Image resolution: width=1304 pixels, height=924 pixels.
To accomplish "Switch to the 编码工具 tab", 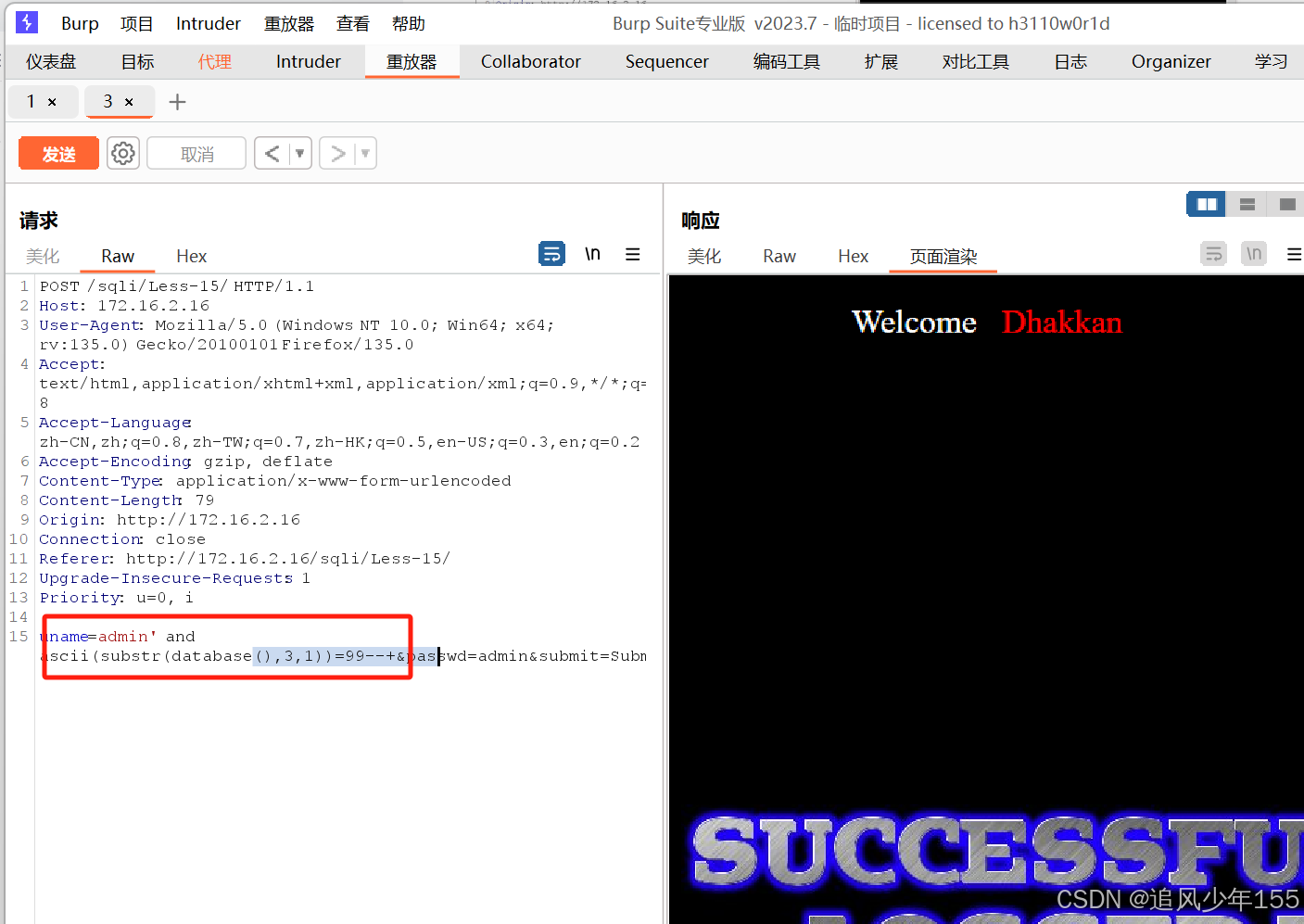I will point(787,61).
